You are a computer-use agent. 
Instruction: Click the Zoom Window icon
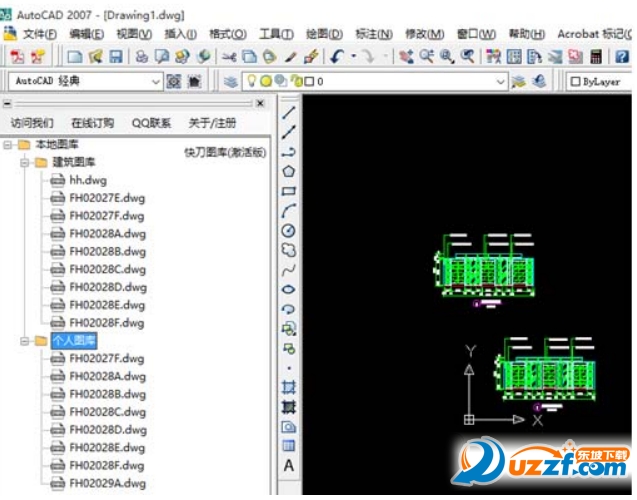447,56
